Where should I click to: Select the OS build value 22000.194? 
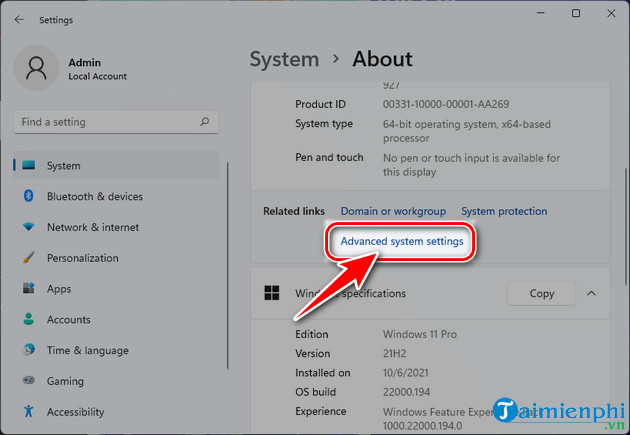[x=406, y=392]
